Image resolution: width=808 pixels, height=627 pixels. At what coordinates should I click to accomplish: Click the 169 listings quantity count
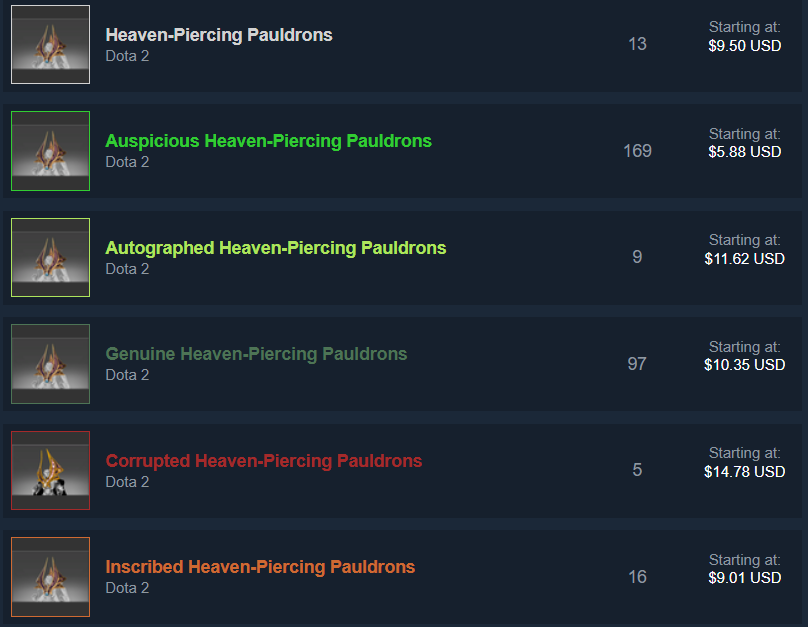(x=637, y=151)
